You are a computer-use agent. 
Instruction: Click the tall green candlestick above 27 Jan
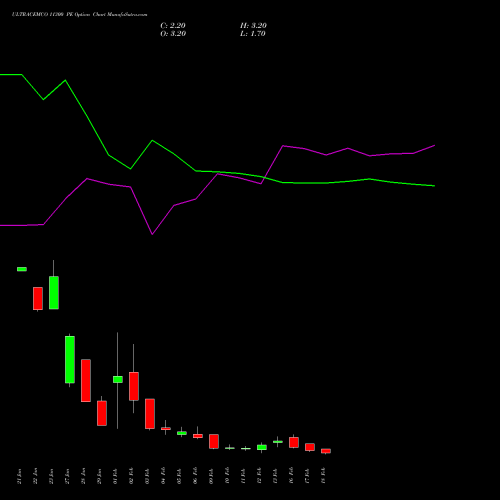(70, 360)
